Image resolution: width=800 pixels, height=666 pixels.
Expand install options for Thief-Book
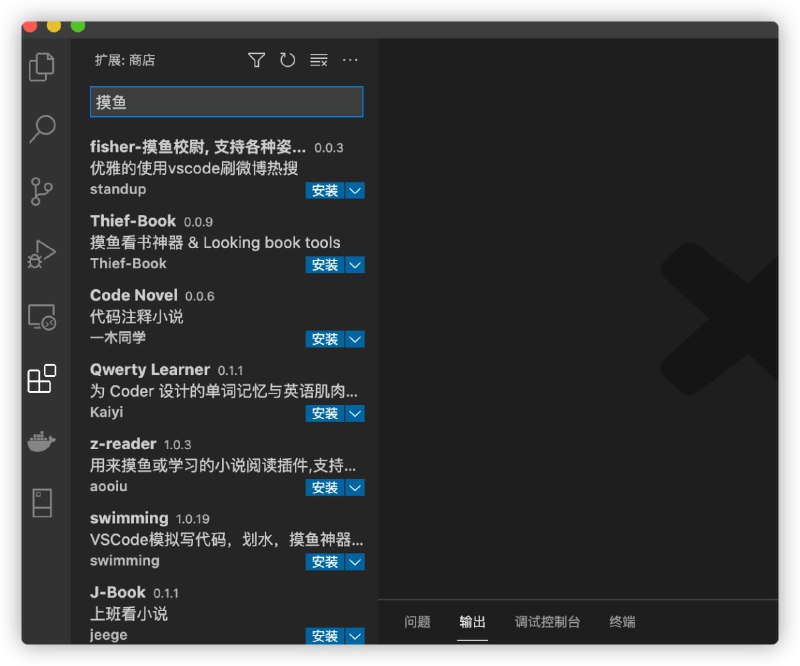(355, 265)
